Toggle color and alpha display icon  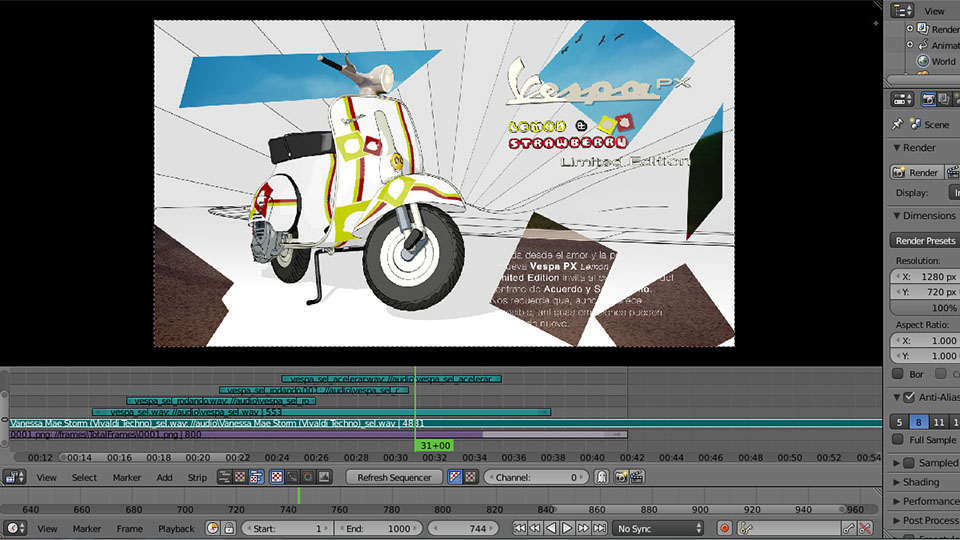click(455, 477)
